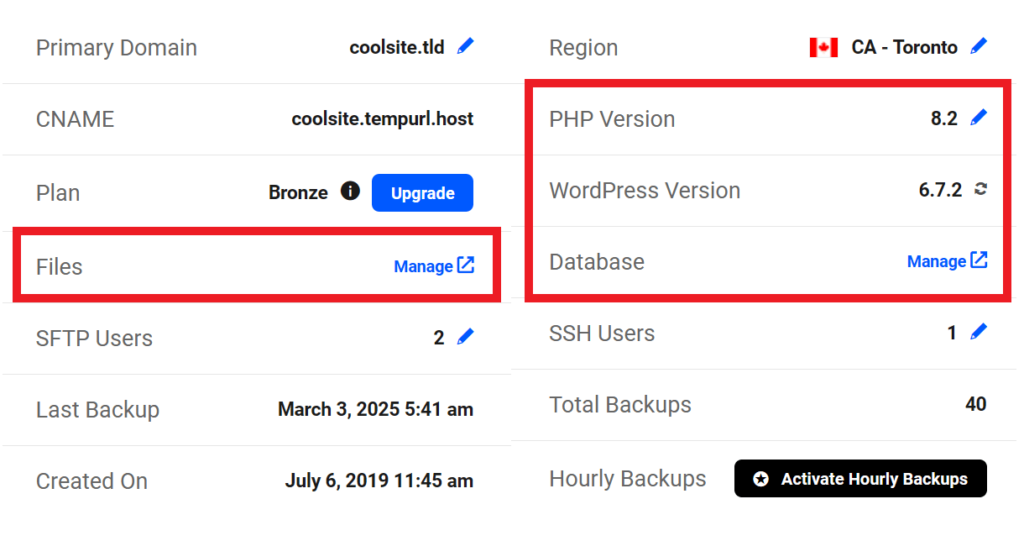Click the Upgrade plan button

(423, 193)
